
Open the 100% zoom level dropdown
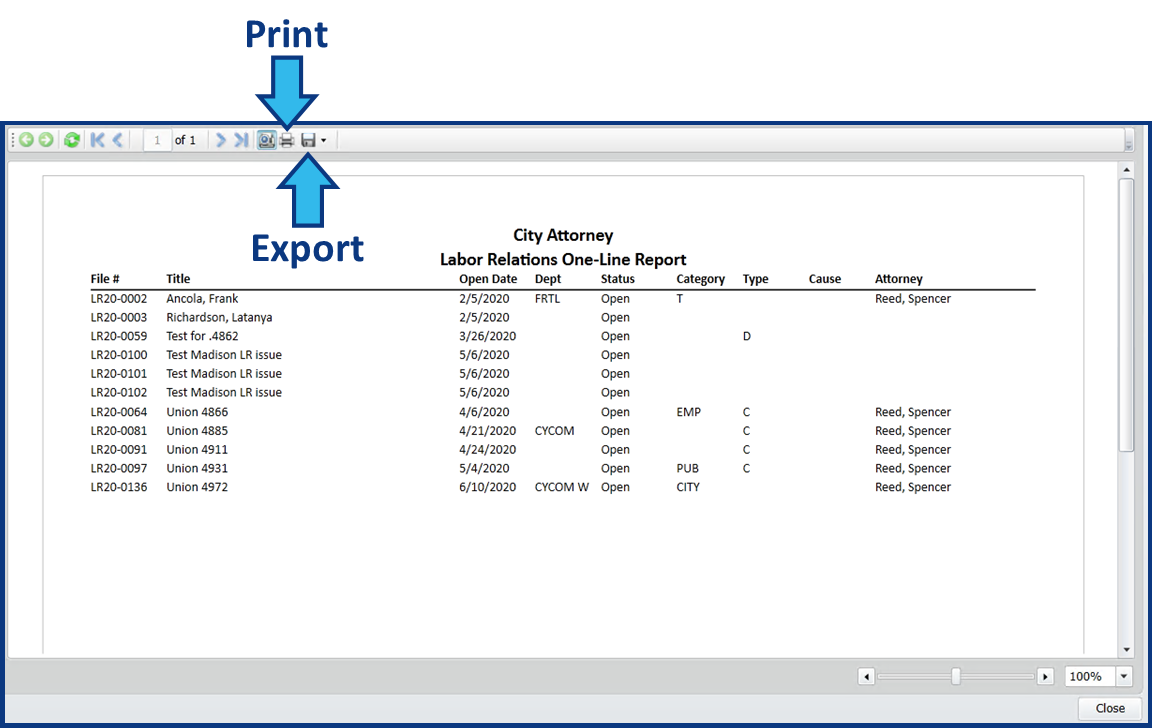click(1124, 676)
